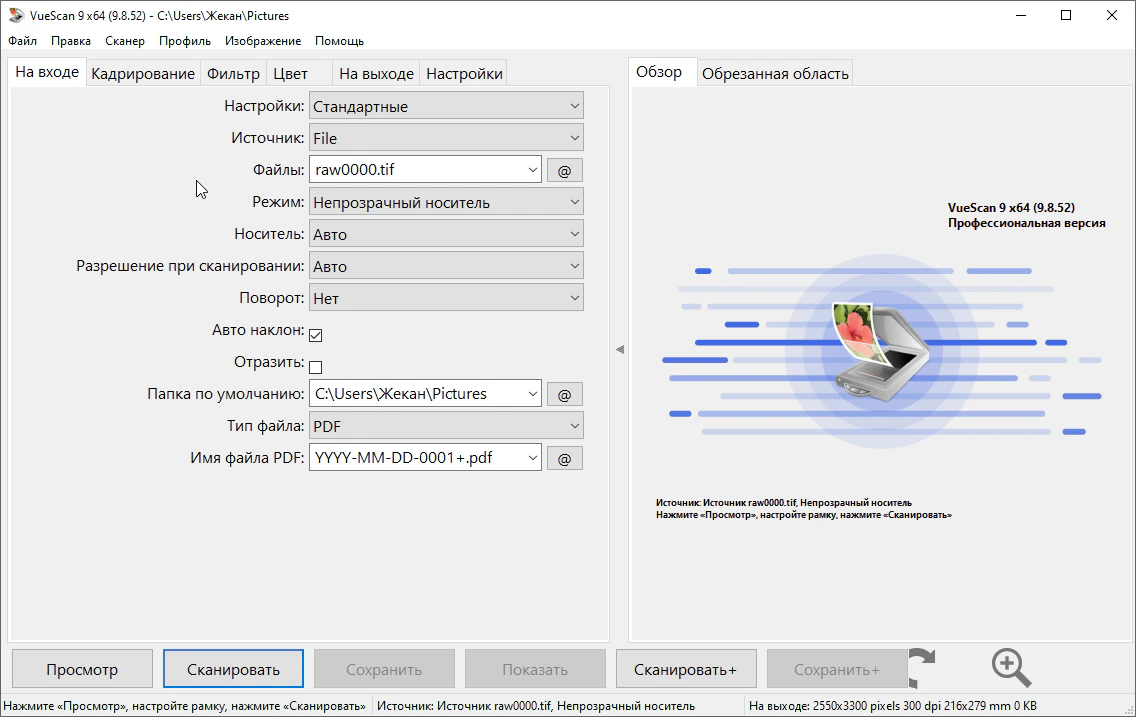Click the @ button beside Имя файла PDF

(x=564, y=459)
